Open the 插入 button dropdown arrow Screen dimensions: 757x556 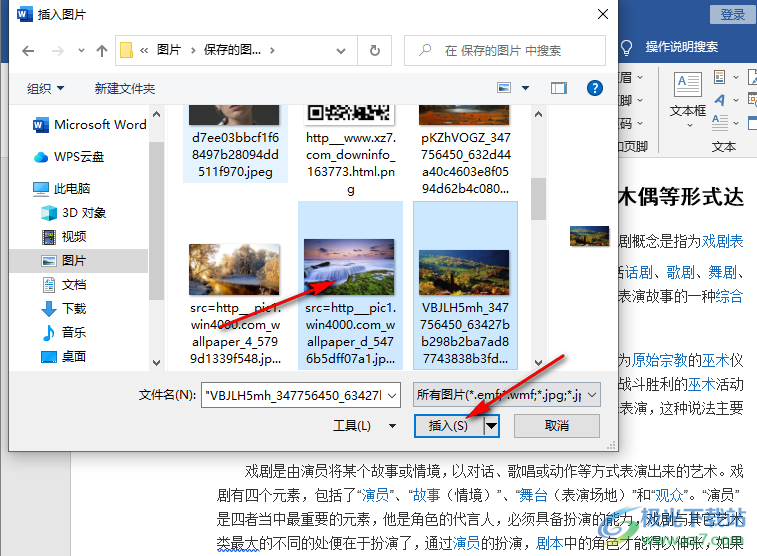(491, 426)
